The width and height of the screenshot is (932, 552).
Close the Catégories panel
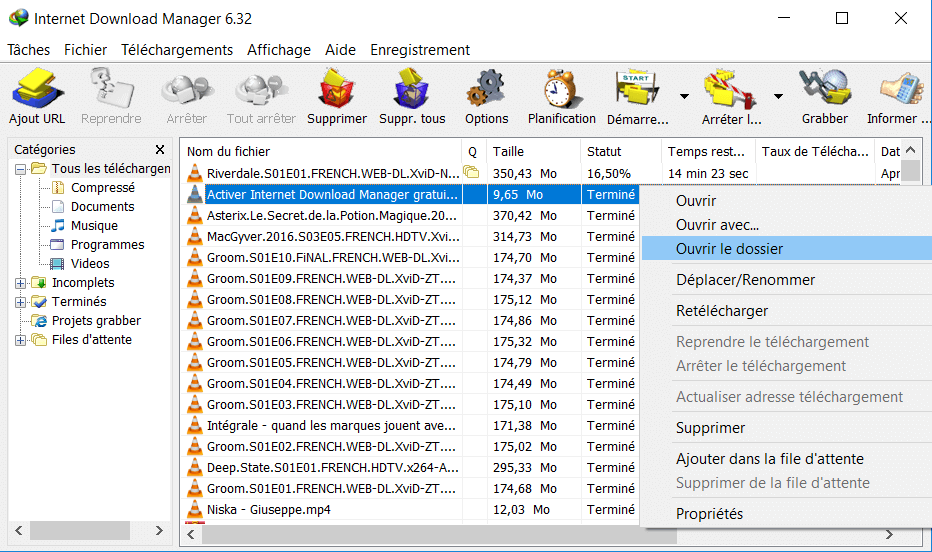tap(160, 150)
